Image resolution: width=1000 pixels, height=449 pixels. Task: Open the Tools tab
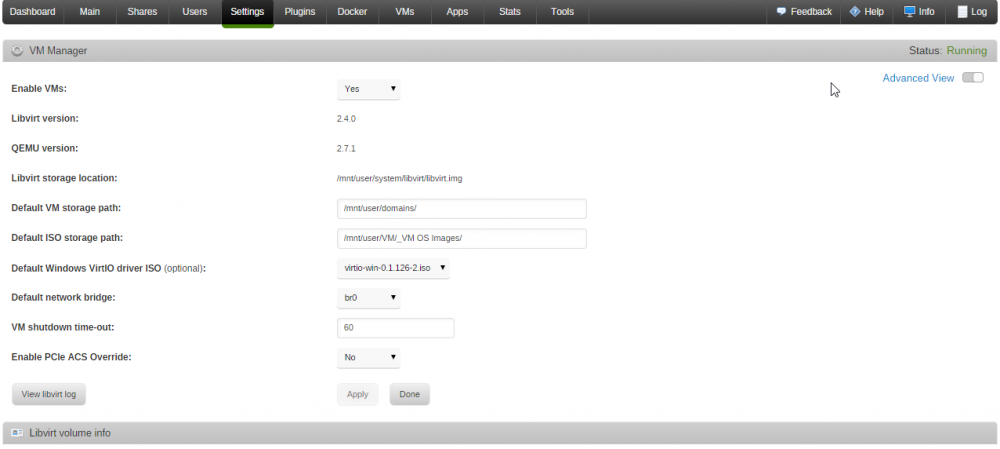562,12
